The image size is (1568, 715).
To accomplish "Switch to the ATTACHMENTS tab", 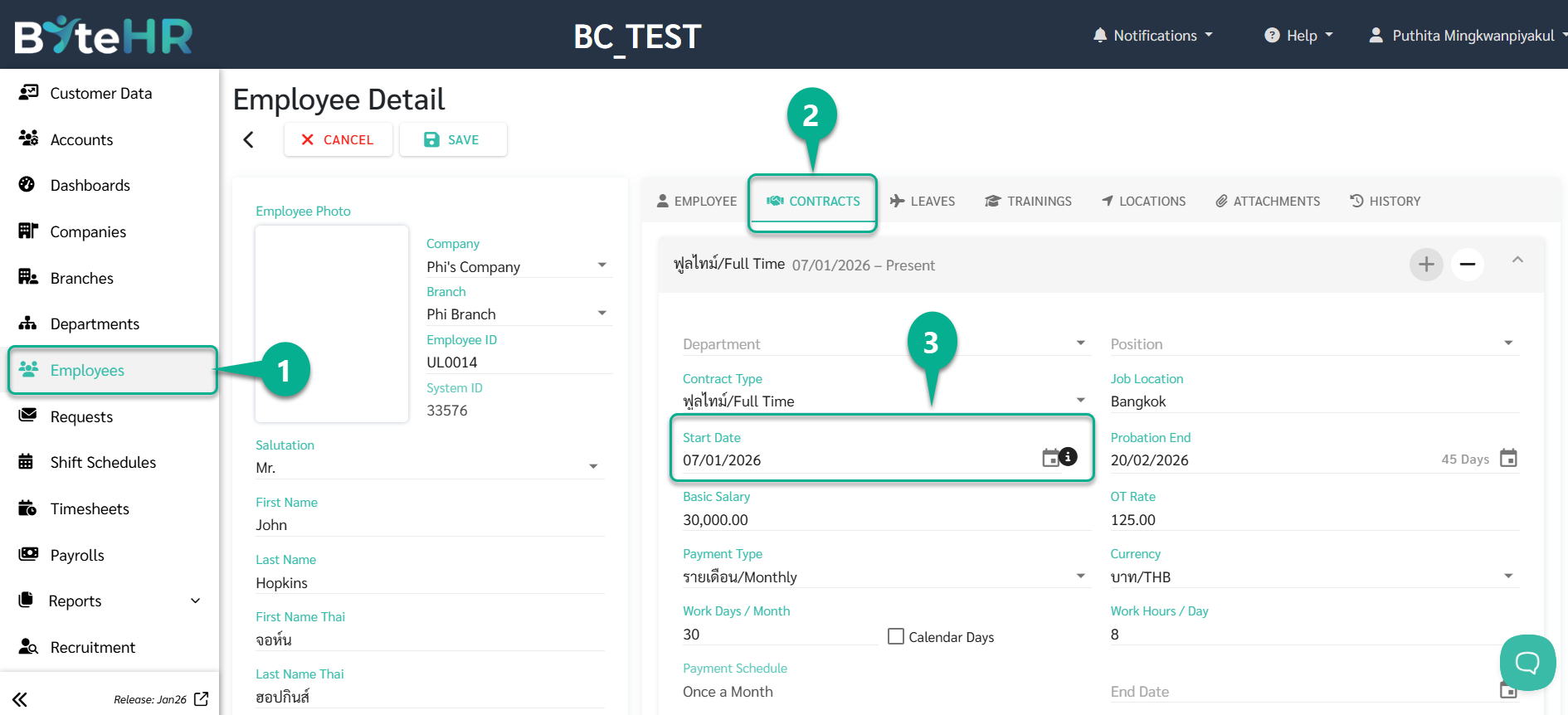I will [1268, 201].
